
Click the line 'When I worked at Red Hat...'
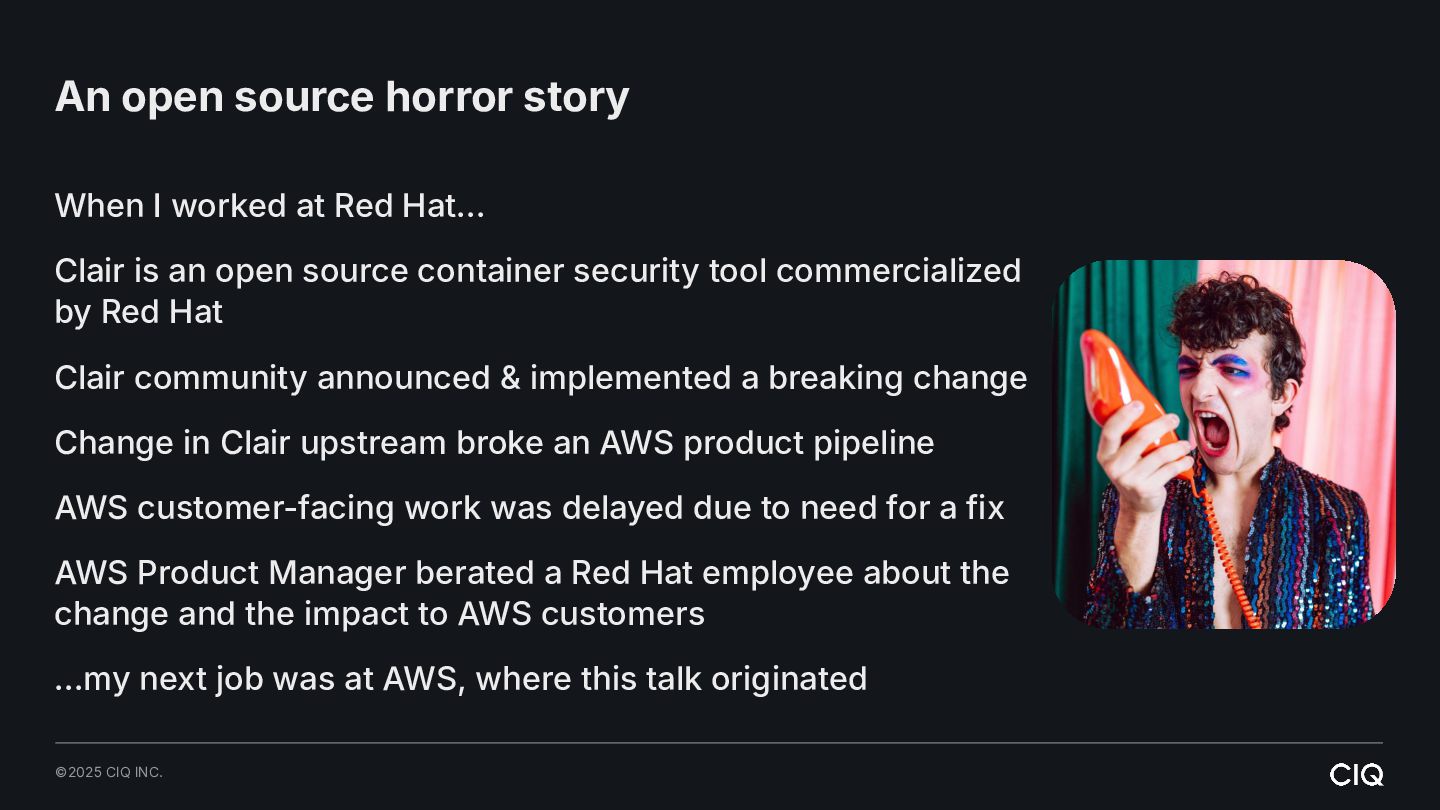tap(270, 206)
